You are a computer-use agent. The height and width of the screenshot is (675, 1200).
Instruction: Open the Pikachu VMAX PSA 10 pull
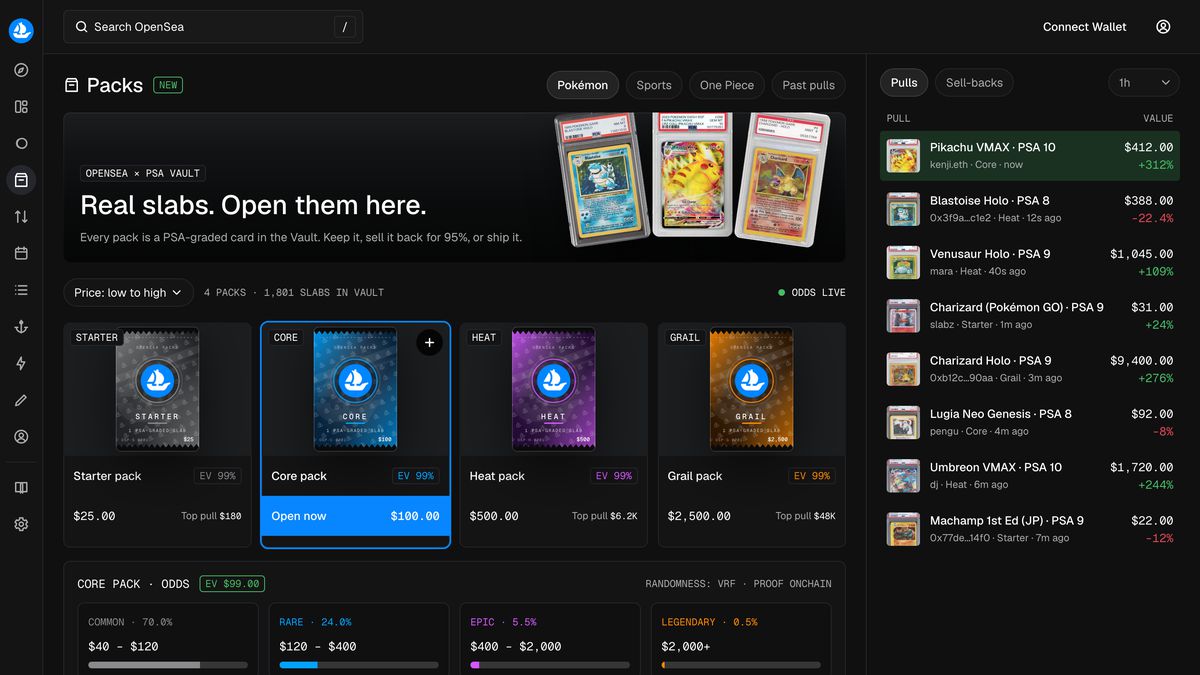click(x=1030, y=156)
